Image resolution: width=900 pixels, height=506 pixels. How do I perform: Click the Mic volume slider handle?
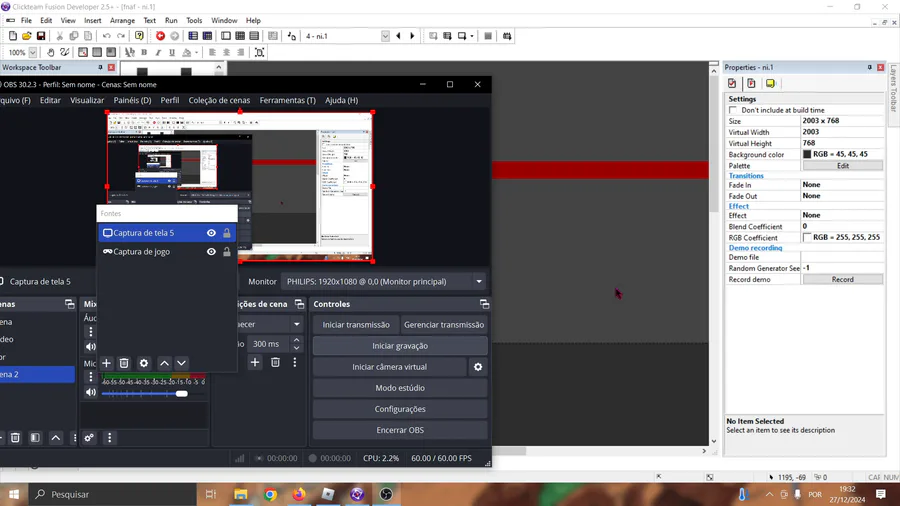click(x=182, y=394)
